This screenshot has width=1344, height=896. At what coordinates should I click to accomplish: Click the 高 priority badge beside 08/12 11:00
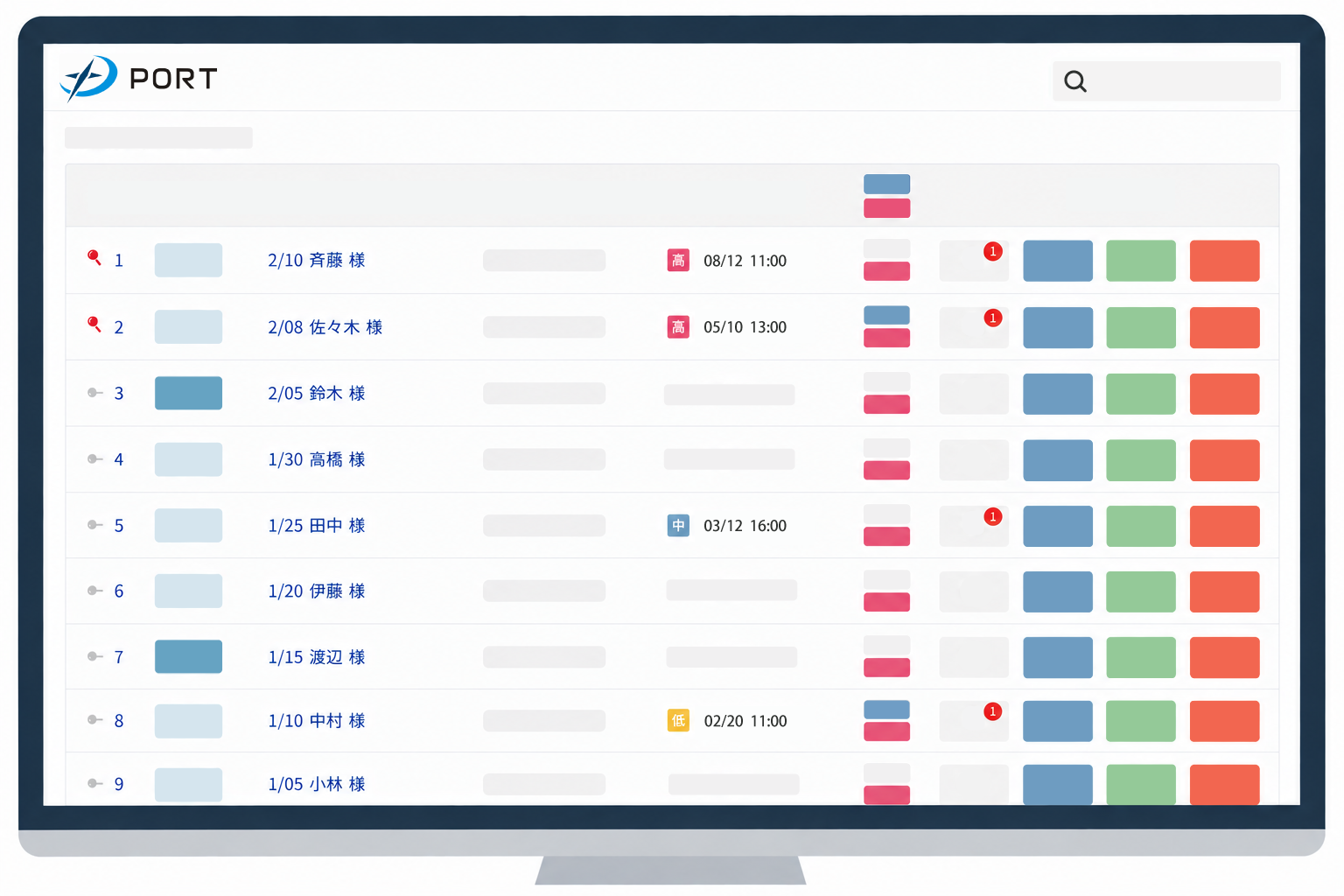(x=678, y=261)
